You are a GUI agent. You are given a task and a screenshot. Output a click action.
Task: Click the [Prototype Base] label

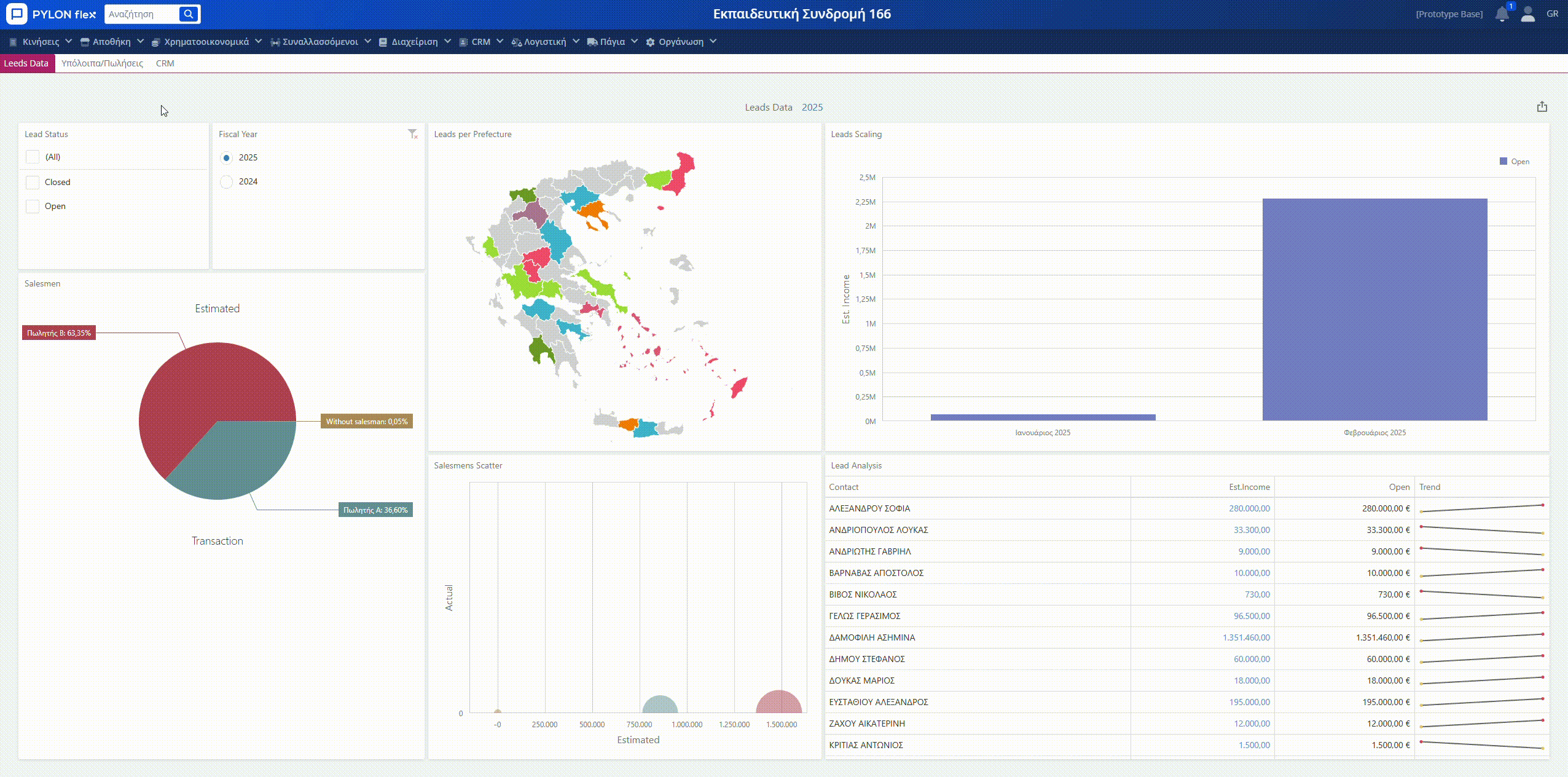click(1449, 14)
